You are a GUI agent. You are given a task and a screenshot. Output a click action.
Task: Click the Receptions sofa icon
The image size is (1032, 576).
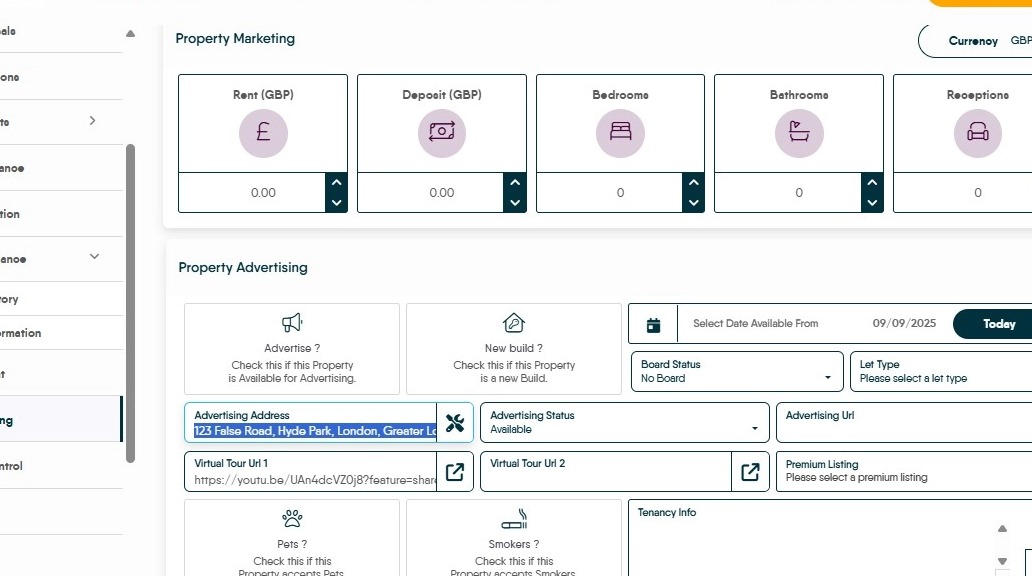(977, 133)
